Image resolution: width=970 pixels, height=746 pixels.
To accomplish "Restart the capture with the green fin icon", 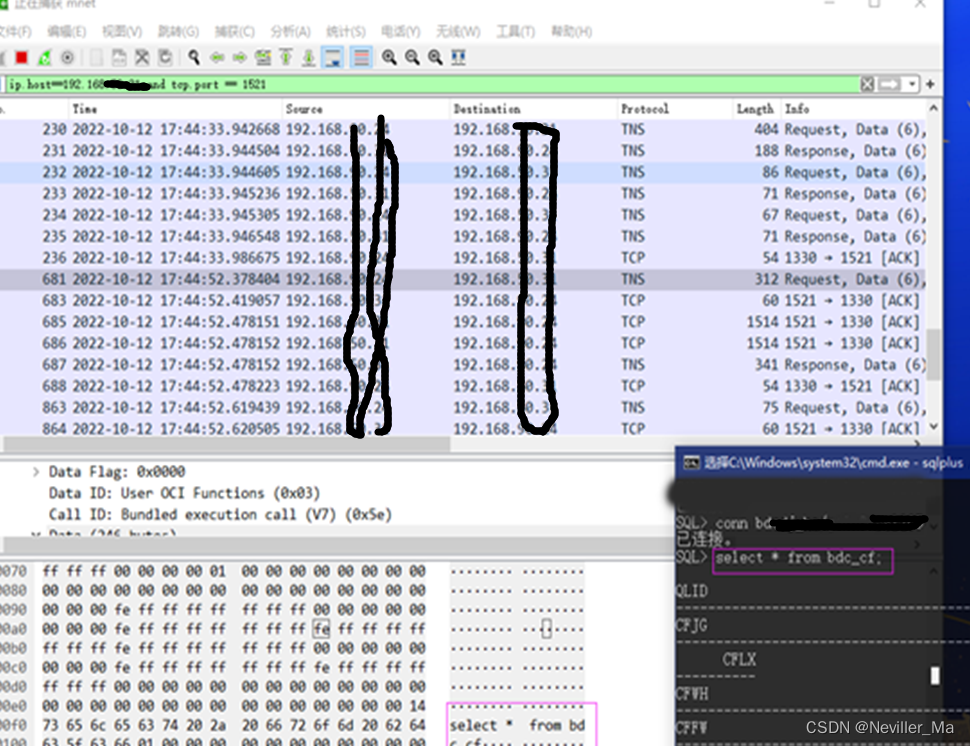I will (43, 57).
